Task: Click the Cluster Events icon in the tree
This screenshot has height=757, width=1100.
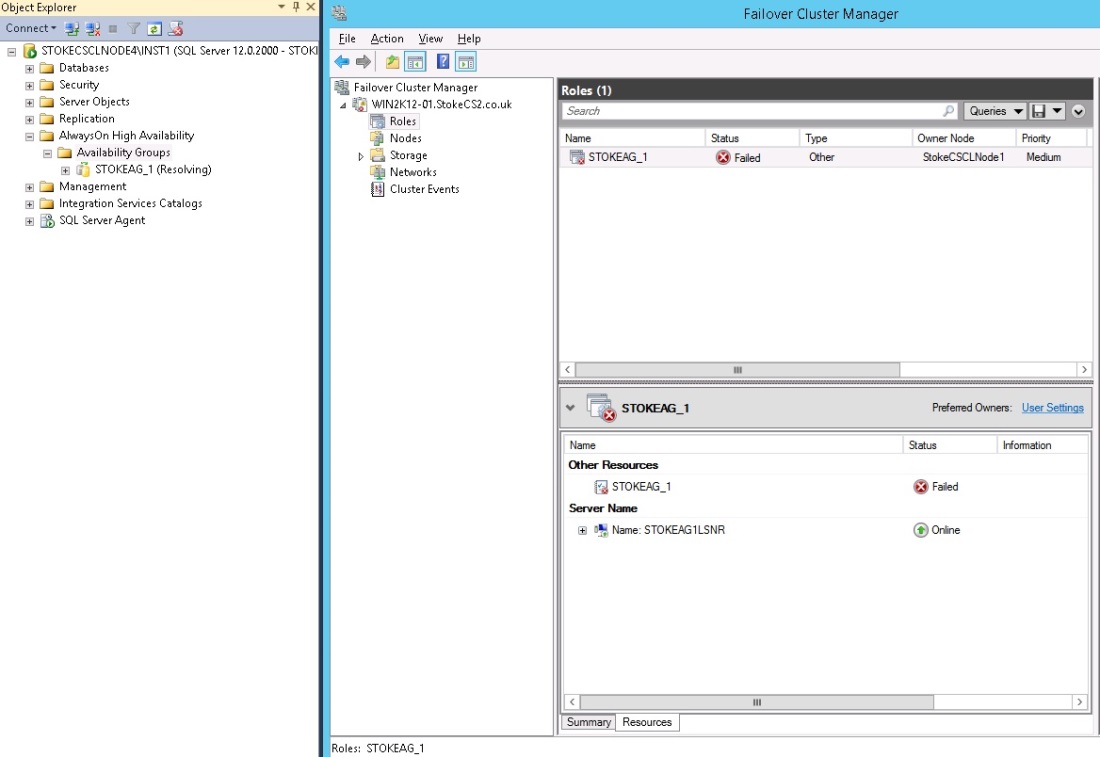Action: (x=377, y=189)
